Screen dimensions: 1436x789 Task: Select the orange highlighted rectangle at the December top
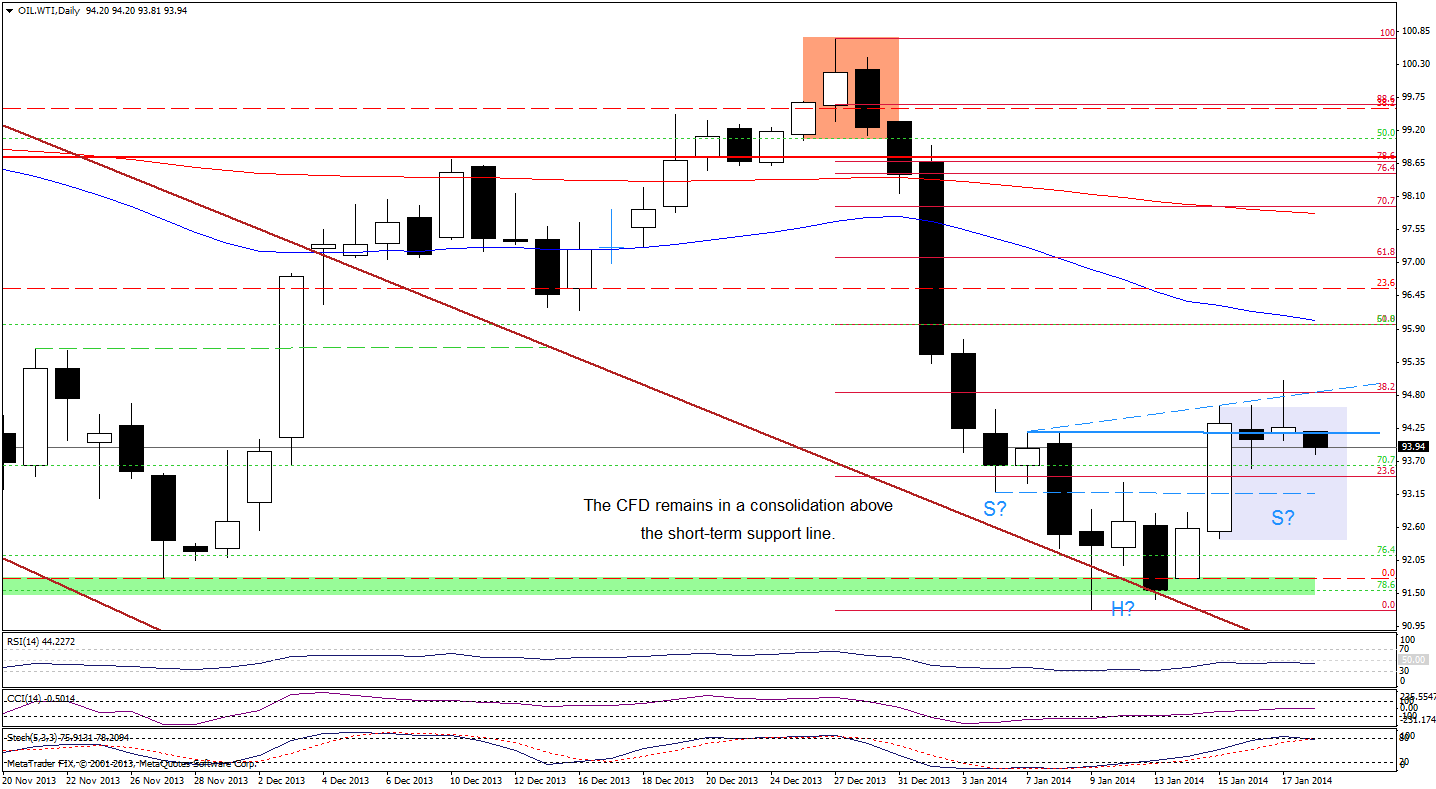(x=851, y=88)
